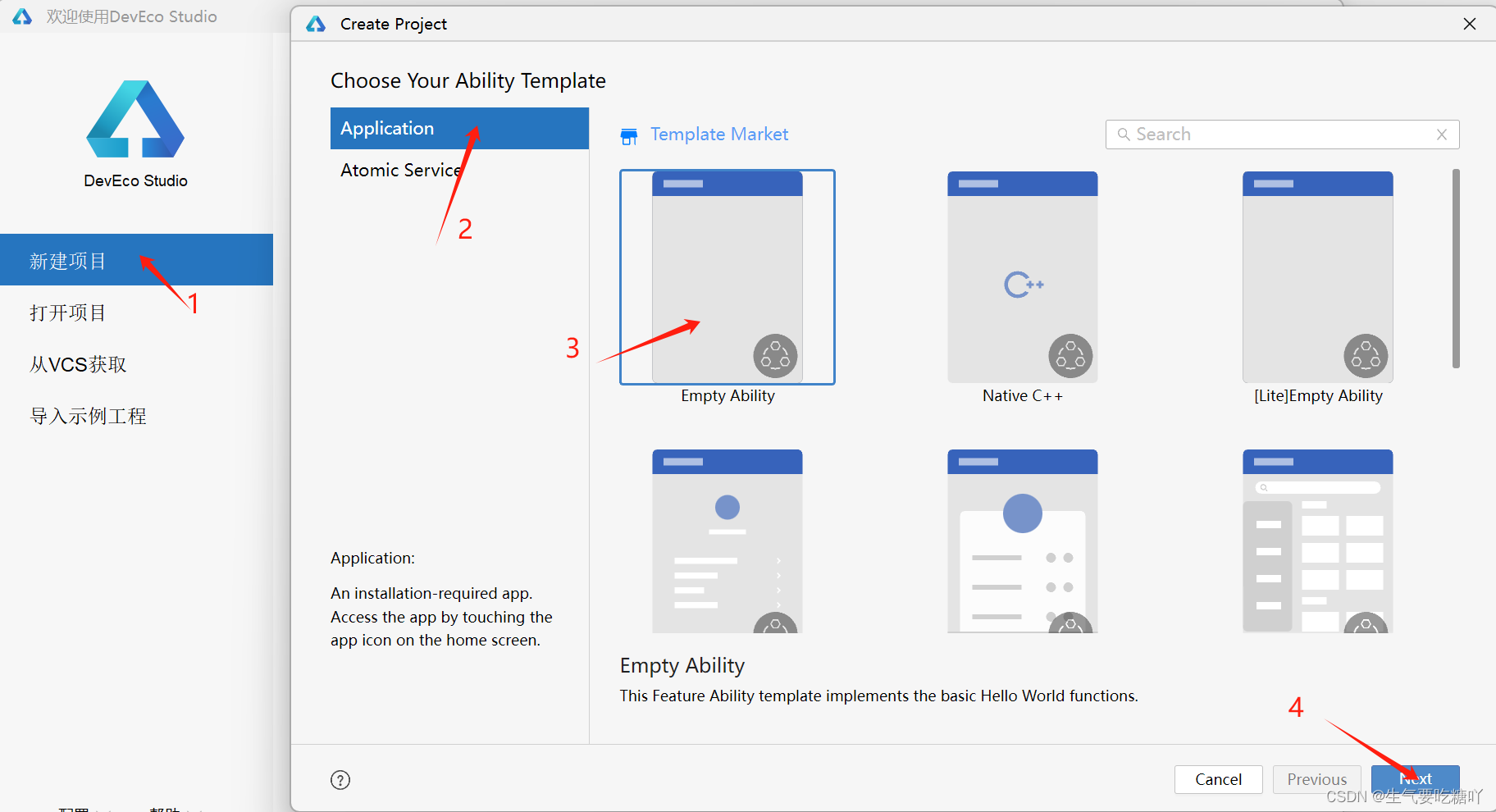
Task: Click the [Lite]Empty Ability label
Action: click(x=1318, y=396)
